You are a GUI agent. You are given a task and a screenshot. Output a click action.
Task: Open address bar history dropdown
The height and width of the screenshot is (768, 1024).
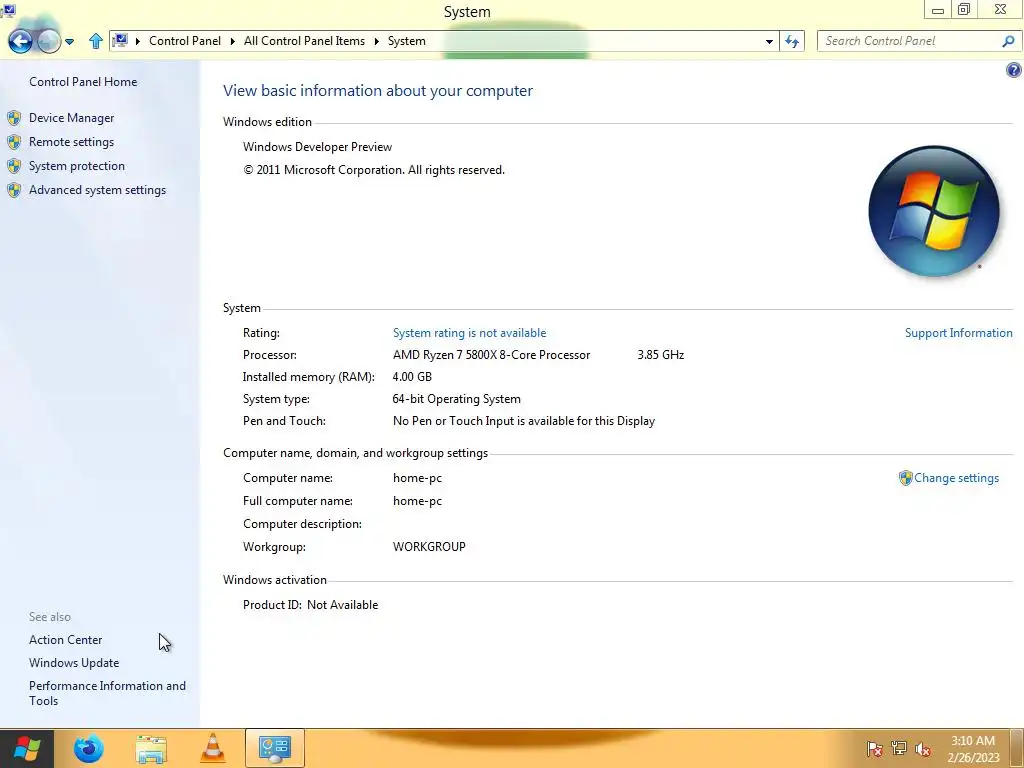[769, 41]
